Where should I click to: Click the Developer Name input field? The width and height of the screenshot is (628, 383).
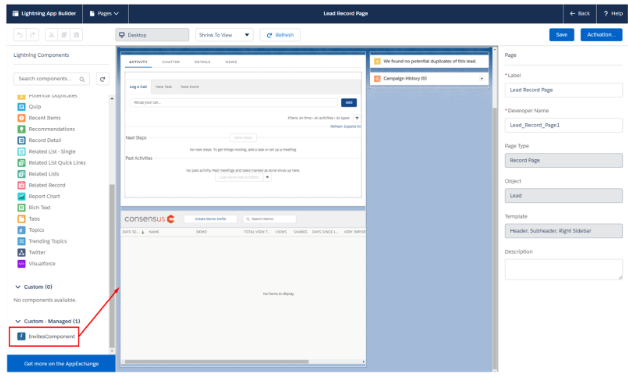pos(564,125)
